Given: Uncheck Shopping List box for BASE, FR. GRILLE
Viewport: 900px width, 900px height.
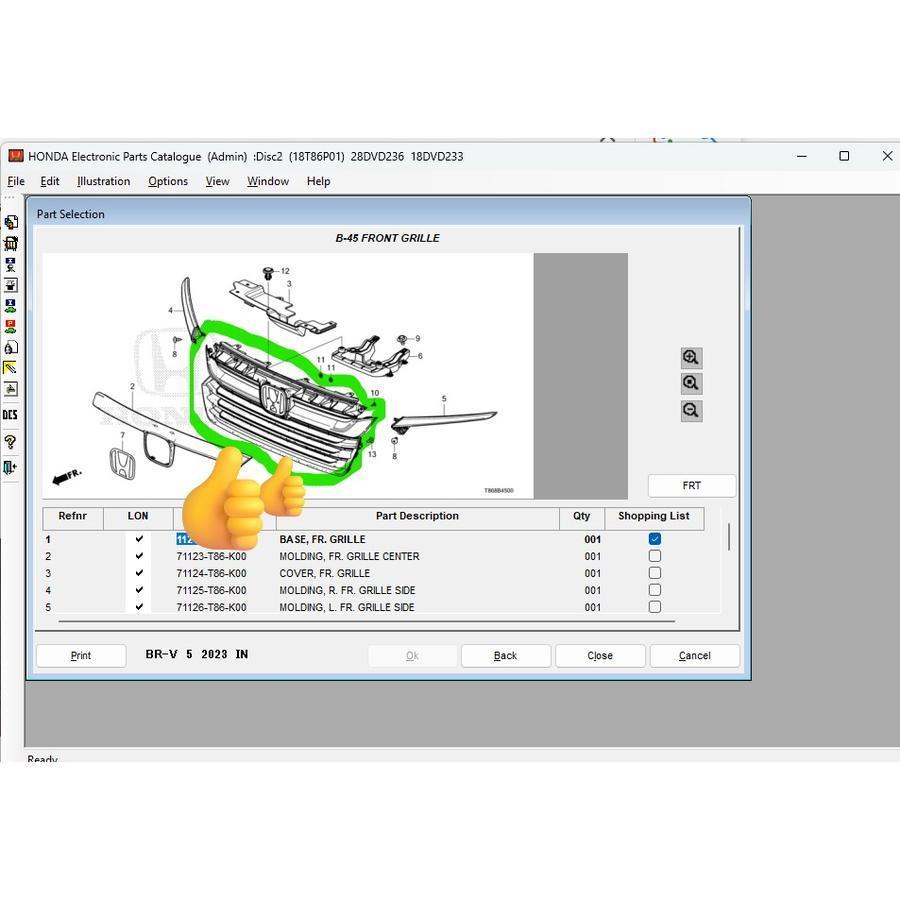Looking at the screenshot, I should [x=655, y=539].
